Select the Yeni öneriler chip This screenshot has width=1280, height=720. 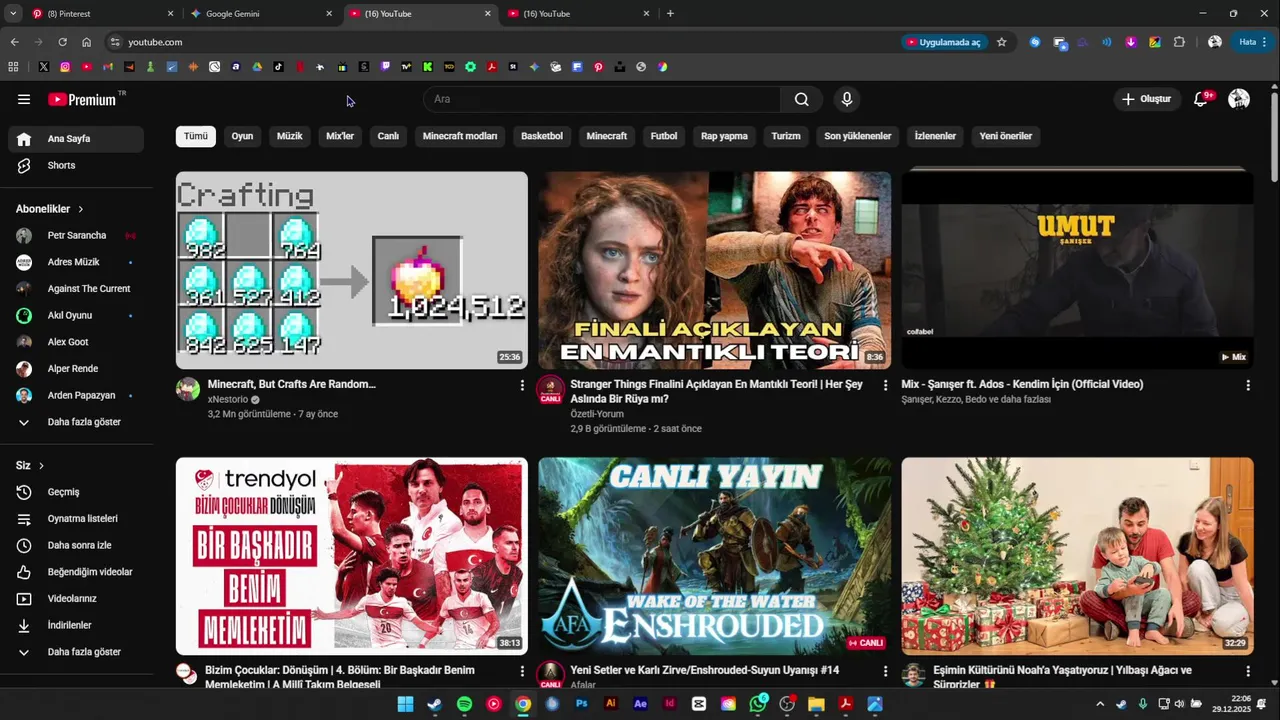[1006, 136]
